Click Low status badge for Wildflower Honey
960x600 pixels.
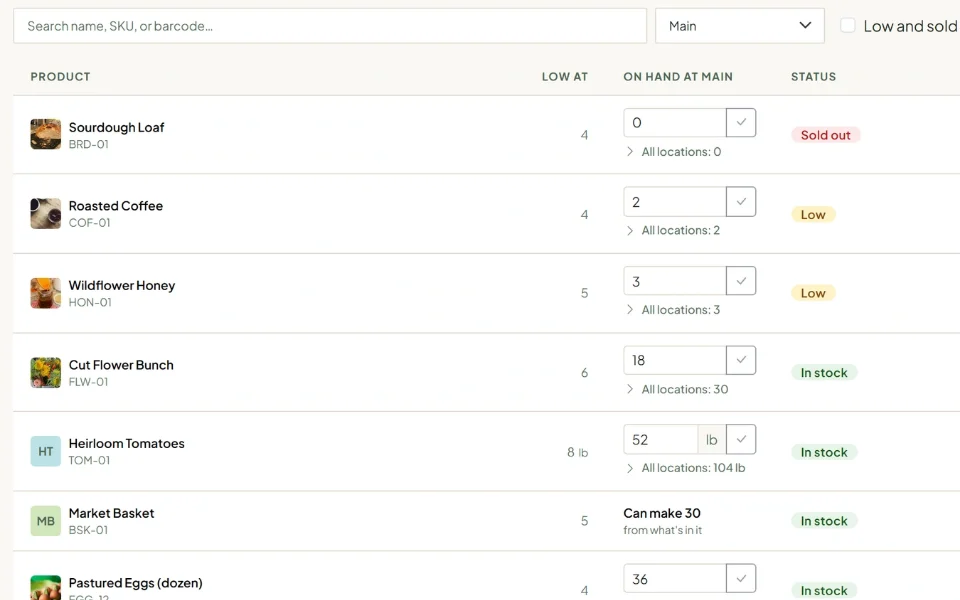click(813, 293)
